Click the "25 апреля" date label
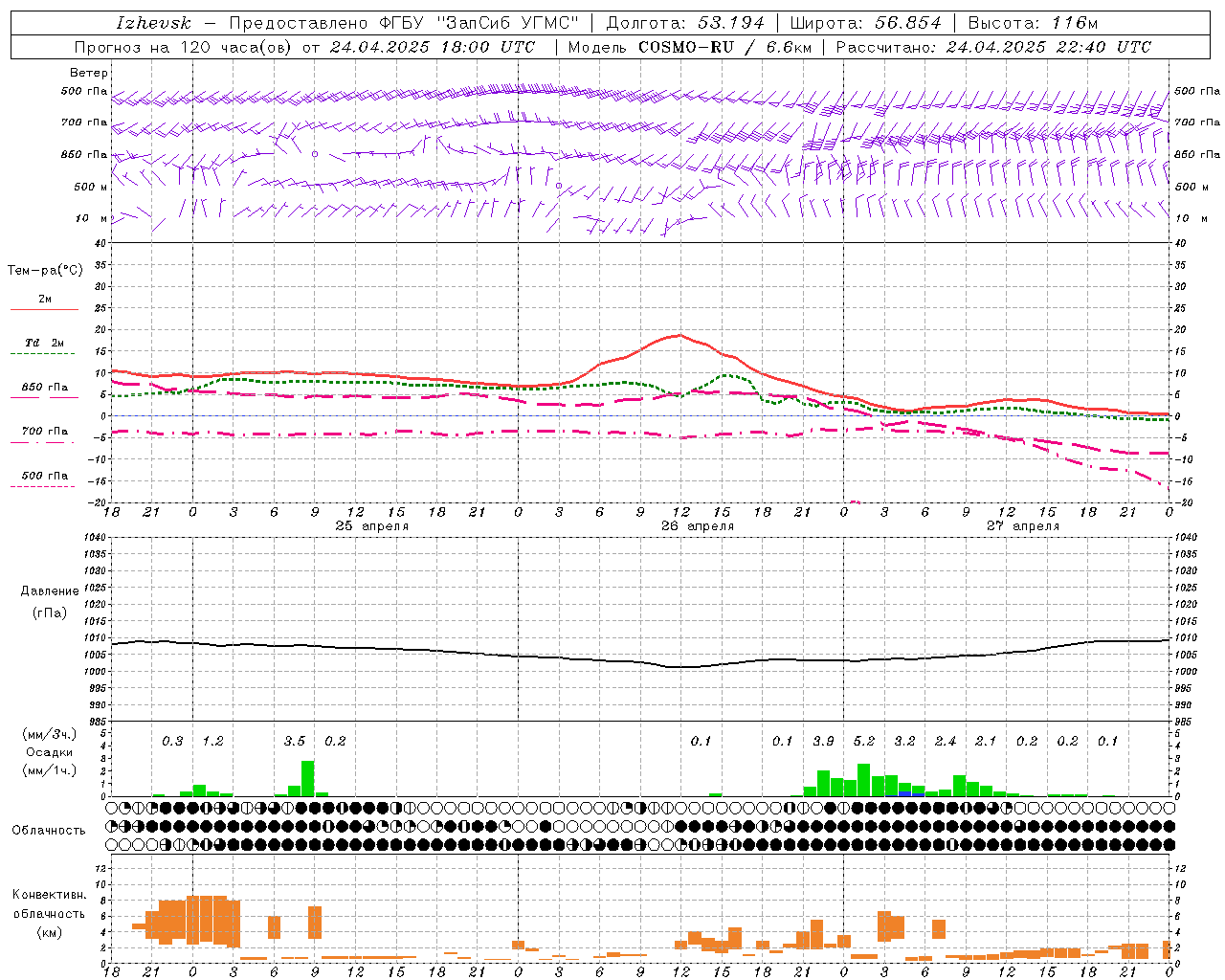 [x=371, y=526]
